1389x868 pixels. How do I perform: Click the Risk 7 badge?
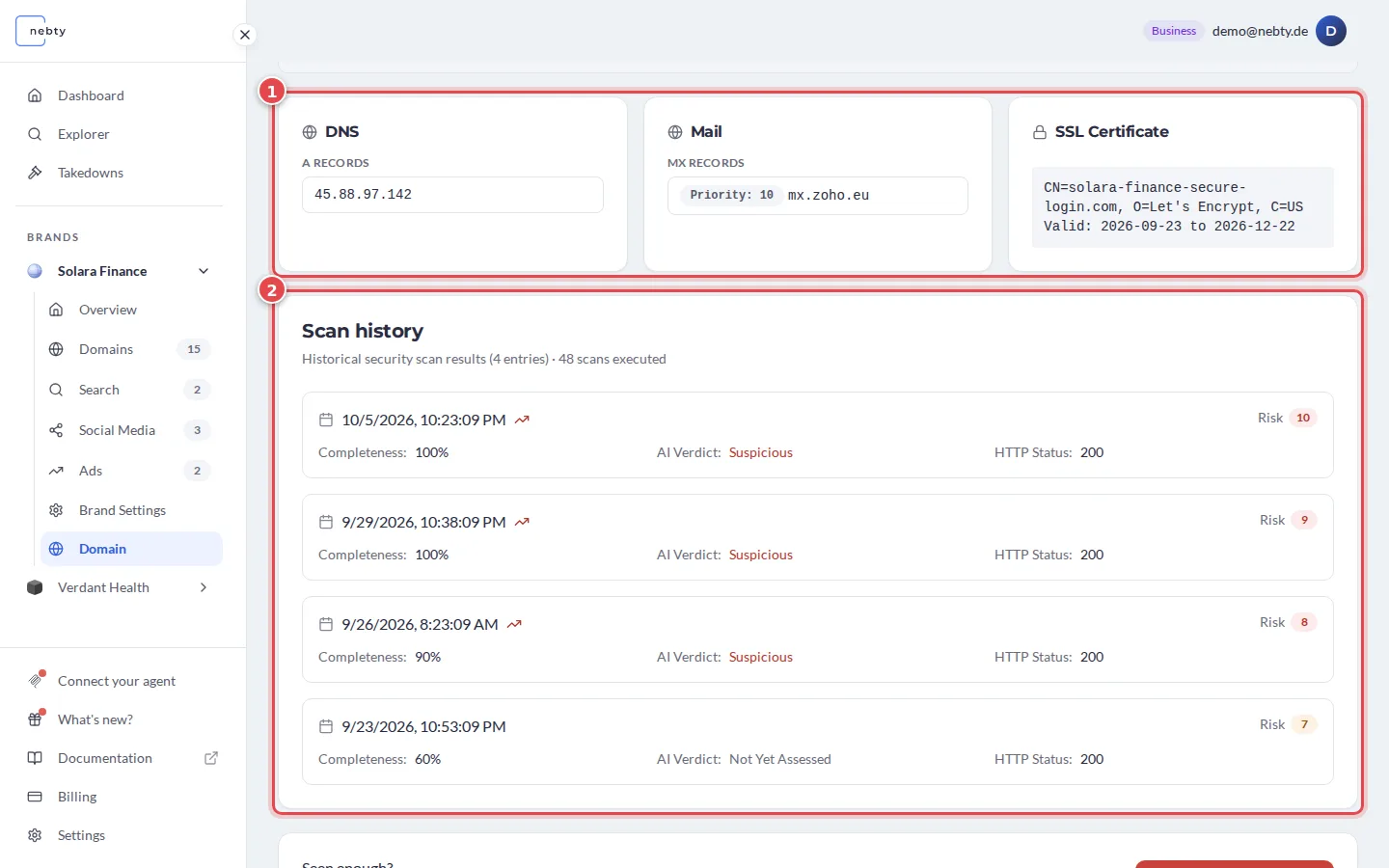pos(1304,724)
